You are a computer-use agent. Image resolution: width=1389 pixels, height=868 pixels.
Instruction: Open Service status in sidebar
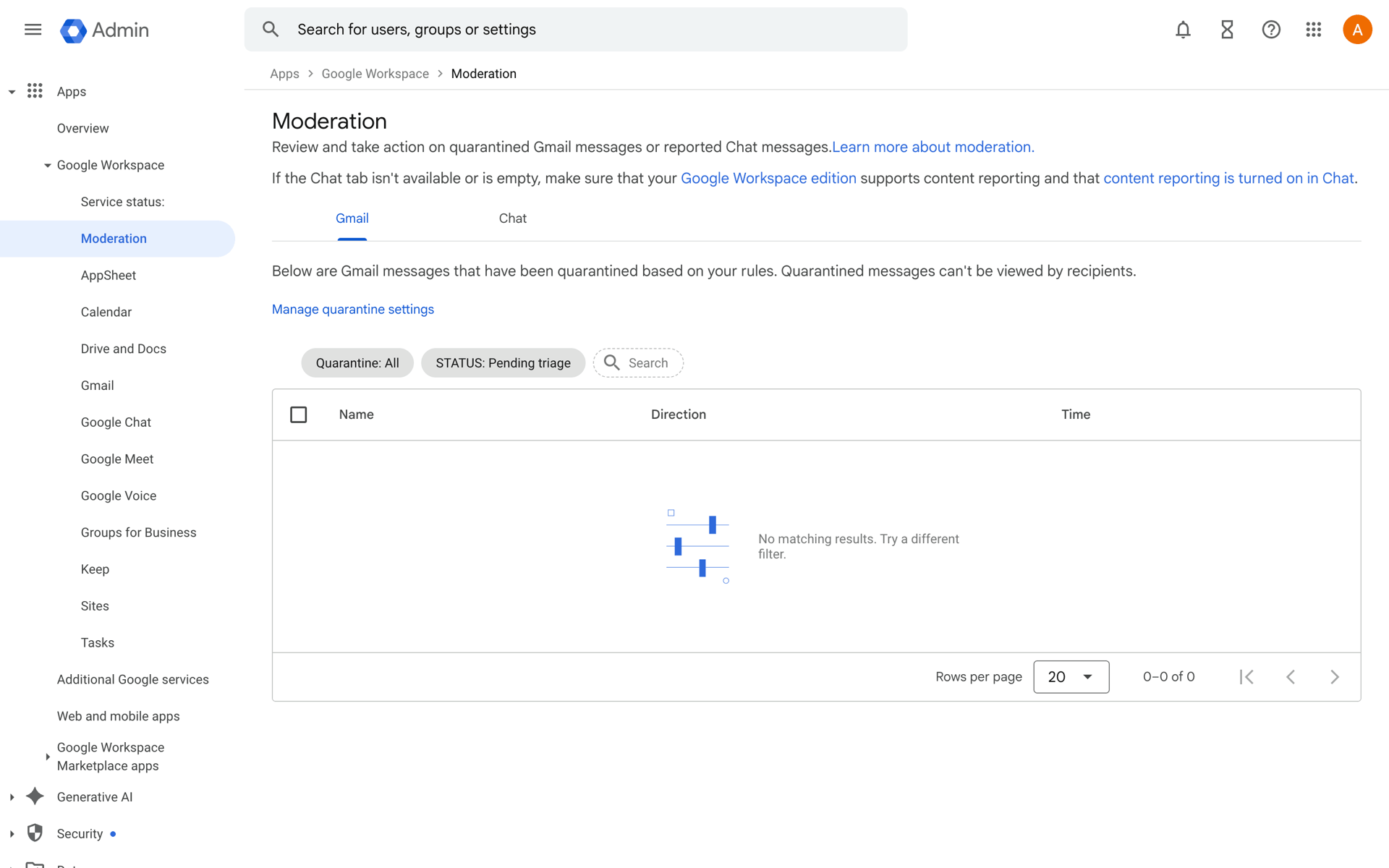point(122,202)
